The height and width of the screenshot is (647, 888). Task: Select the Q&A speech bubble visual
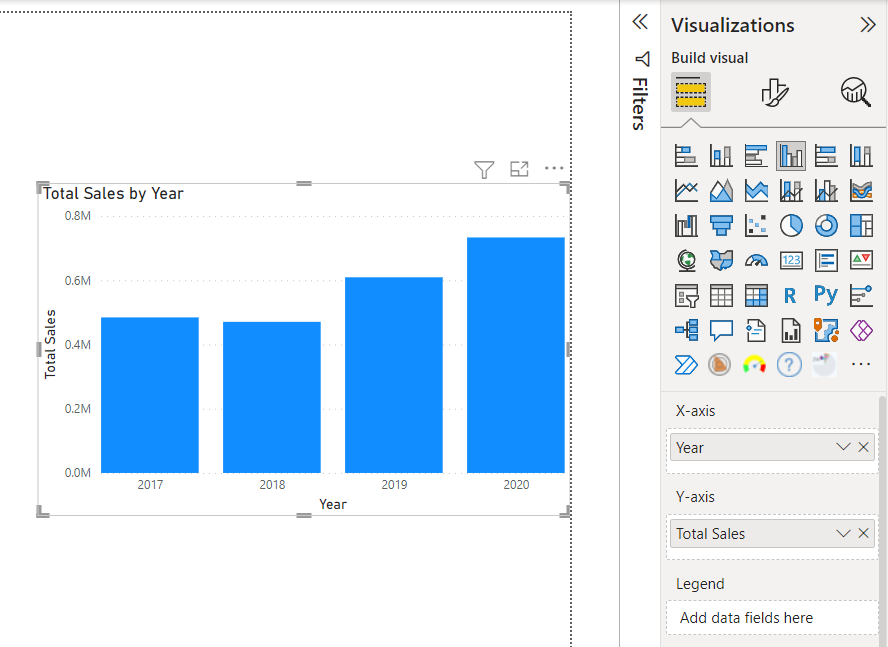tap(721, 330)
